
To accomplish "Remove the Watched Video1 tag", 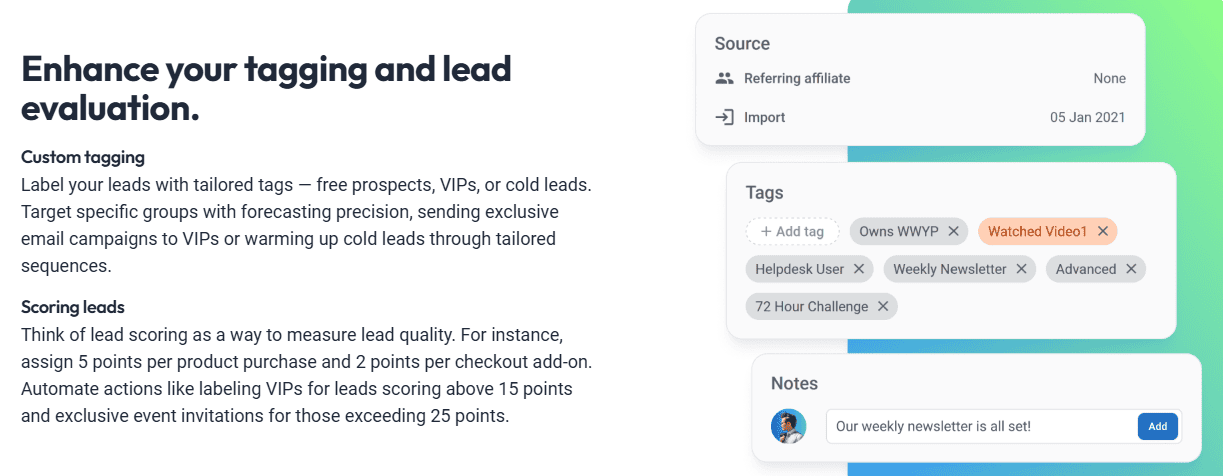I will pos(1102,232).
